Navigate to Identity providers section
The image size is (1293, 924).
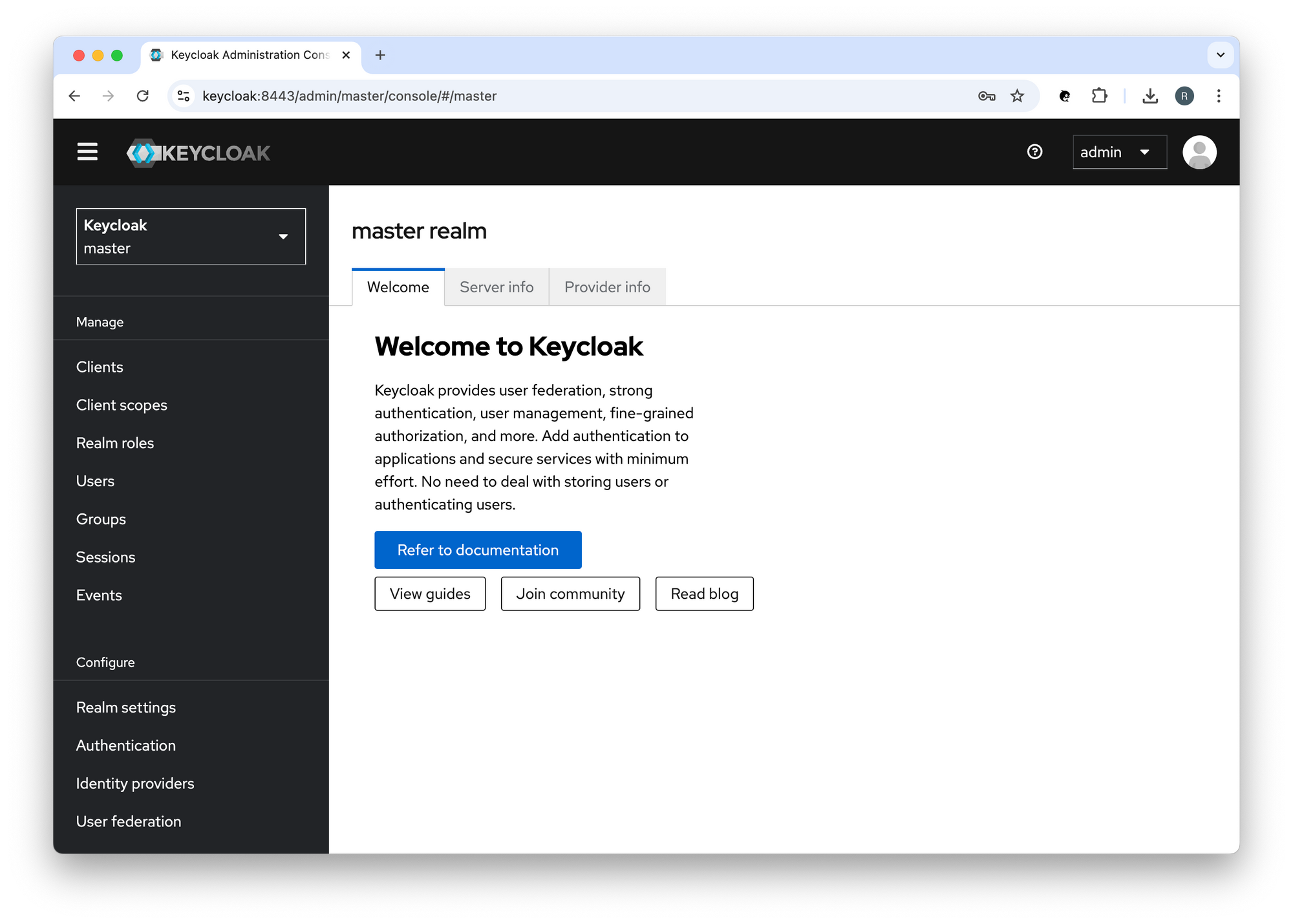(135, 783)
